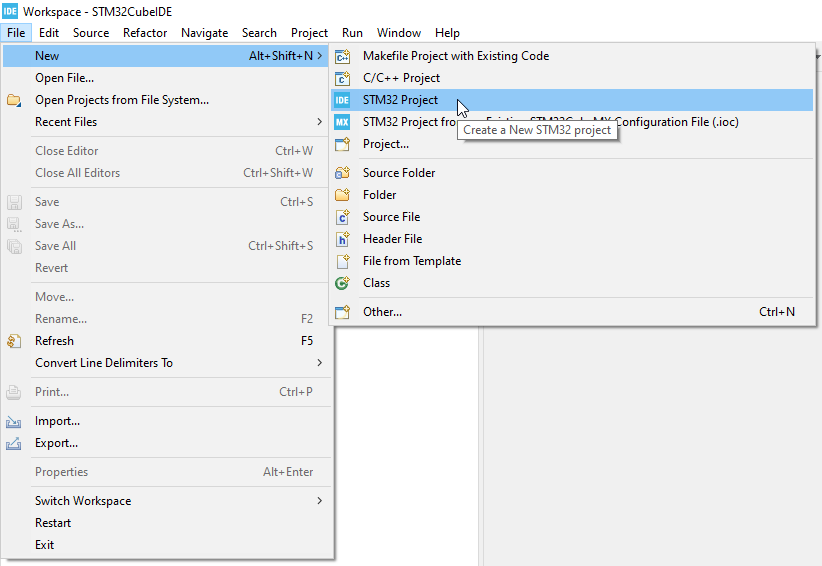The width and height of the screenshot is (822, 566).
Task: Click the Refresh icon in File menu
Action: point(14,341)
